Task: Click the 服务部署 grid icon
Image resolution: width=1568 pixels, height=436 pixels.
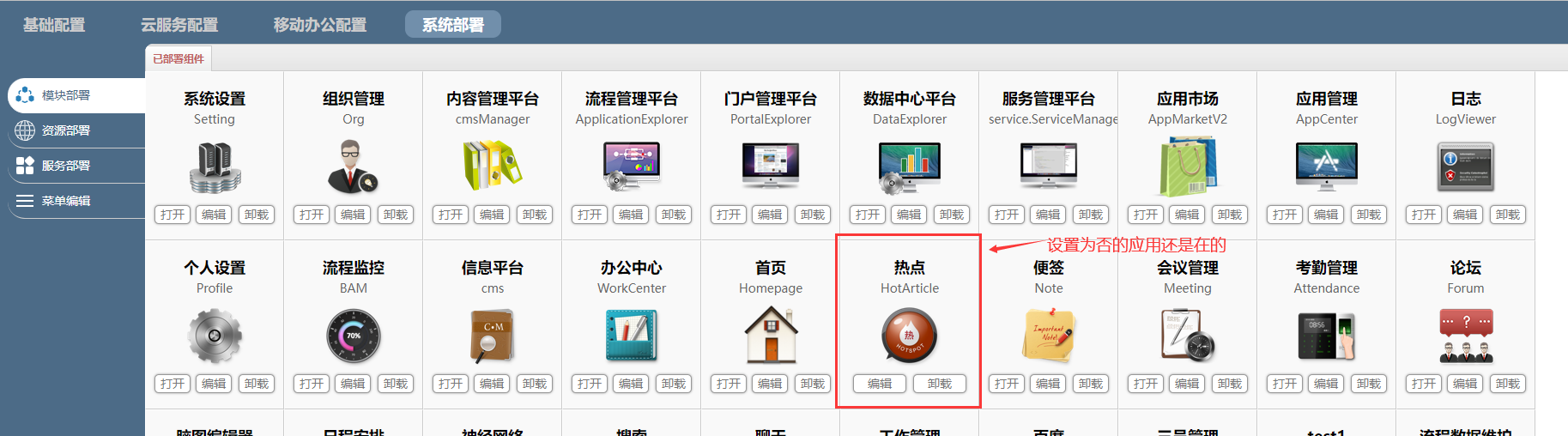Action: (25, 166)
